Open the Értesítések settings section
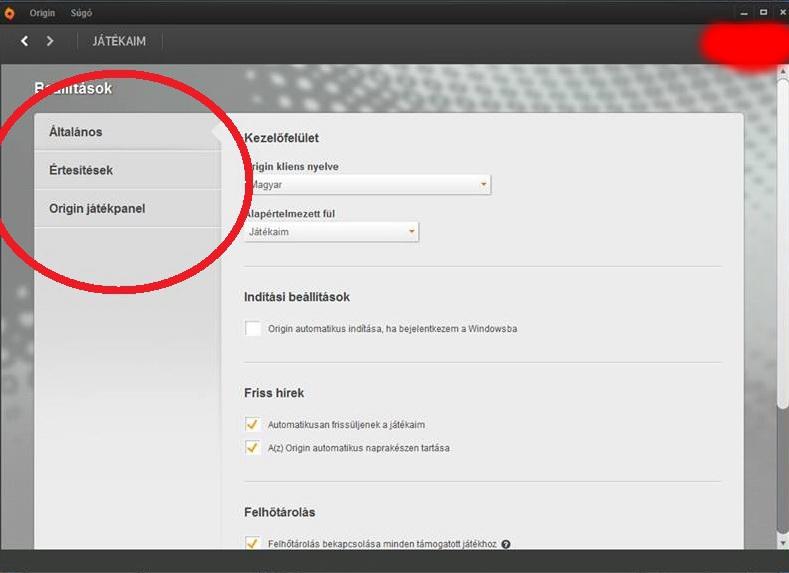 coord(81,170)
